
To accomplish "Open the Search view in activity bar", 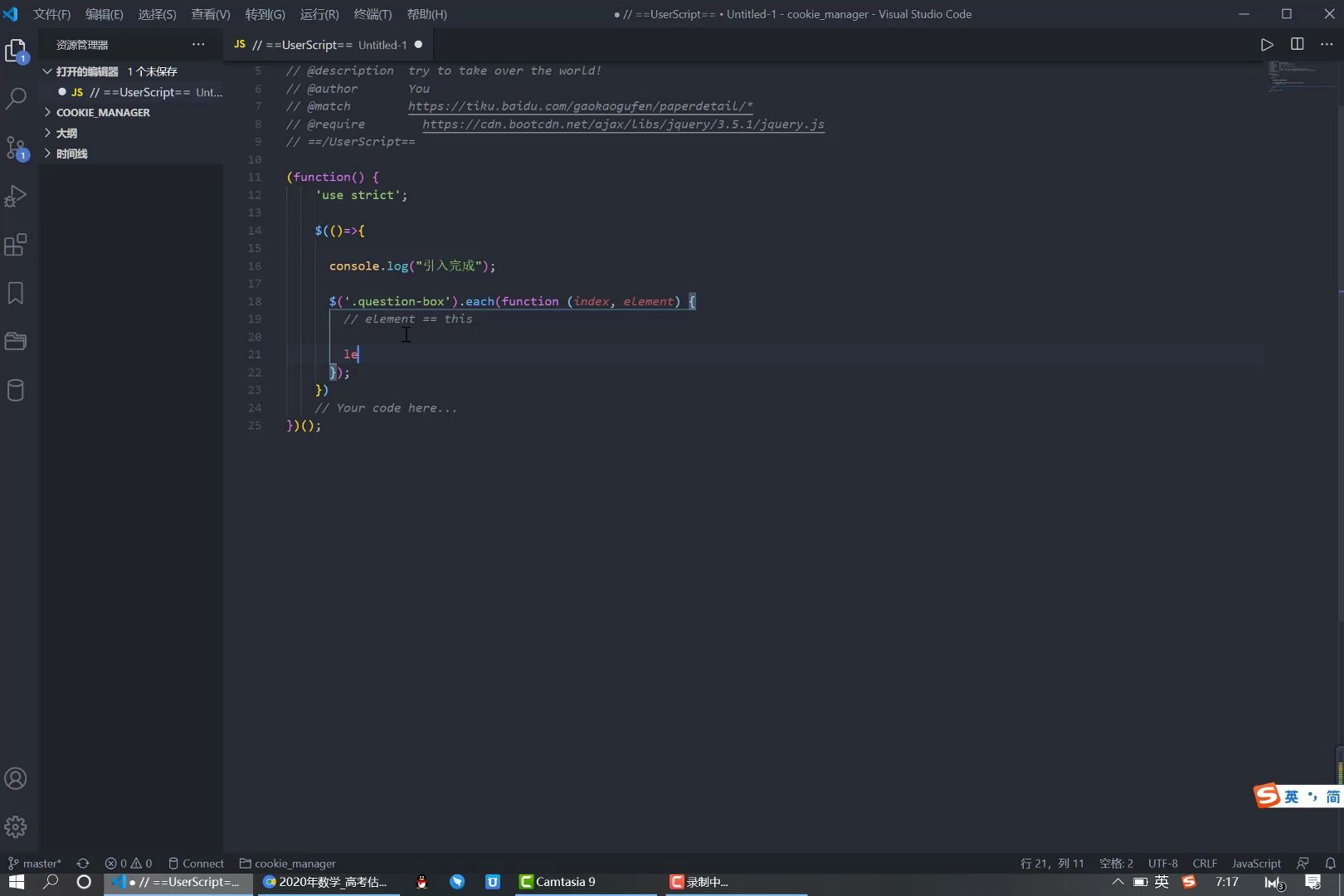I will [16, 99].
